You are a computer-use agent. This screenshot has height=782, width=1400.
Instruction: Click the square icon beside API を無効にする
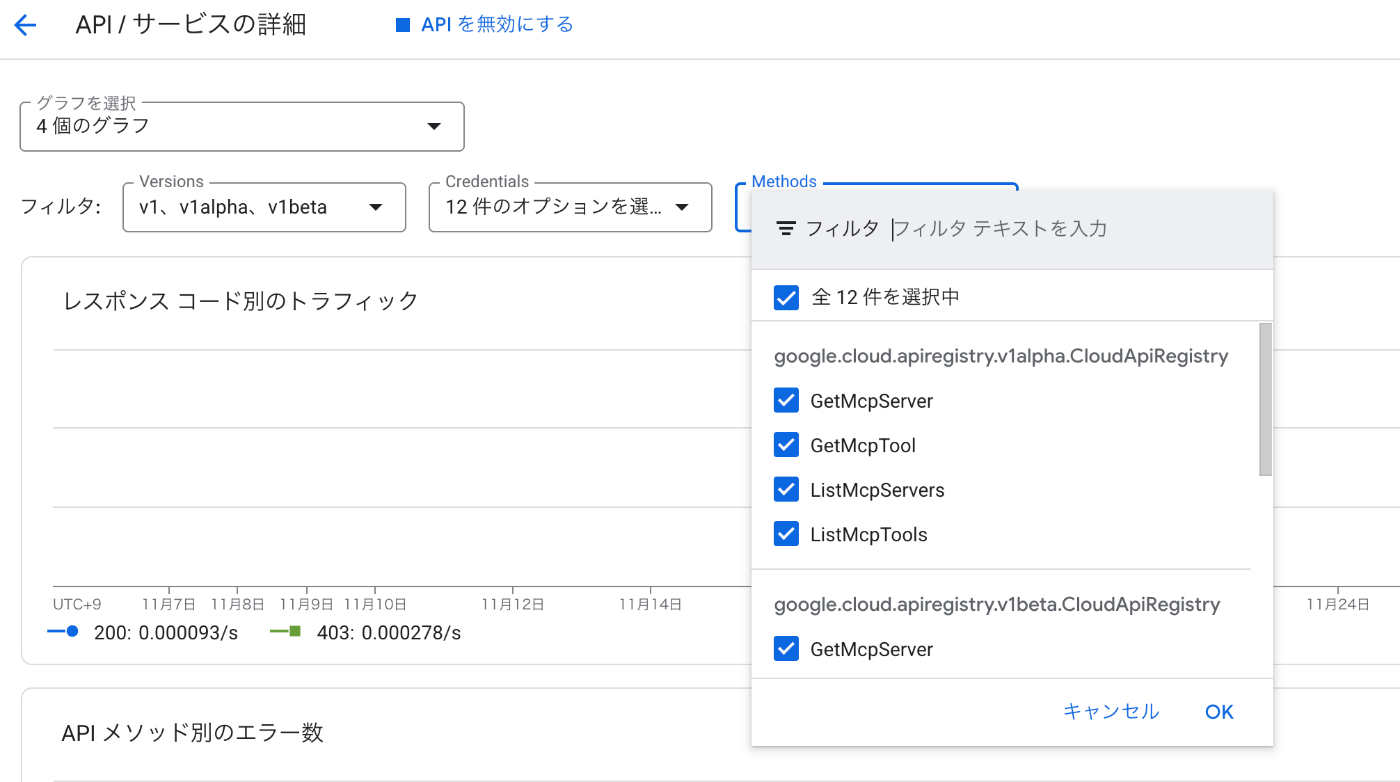[x=403, y=25]
